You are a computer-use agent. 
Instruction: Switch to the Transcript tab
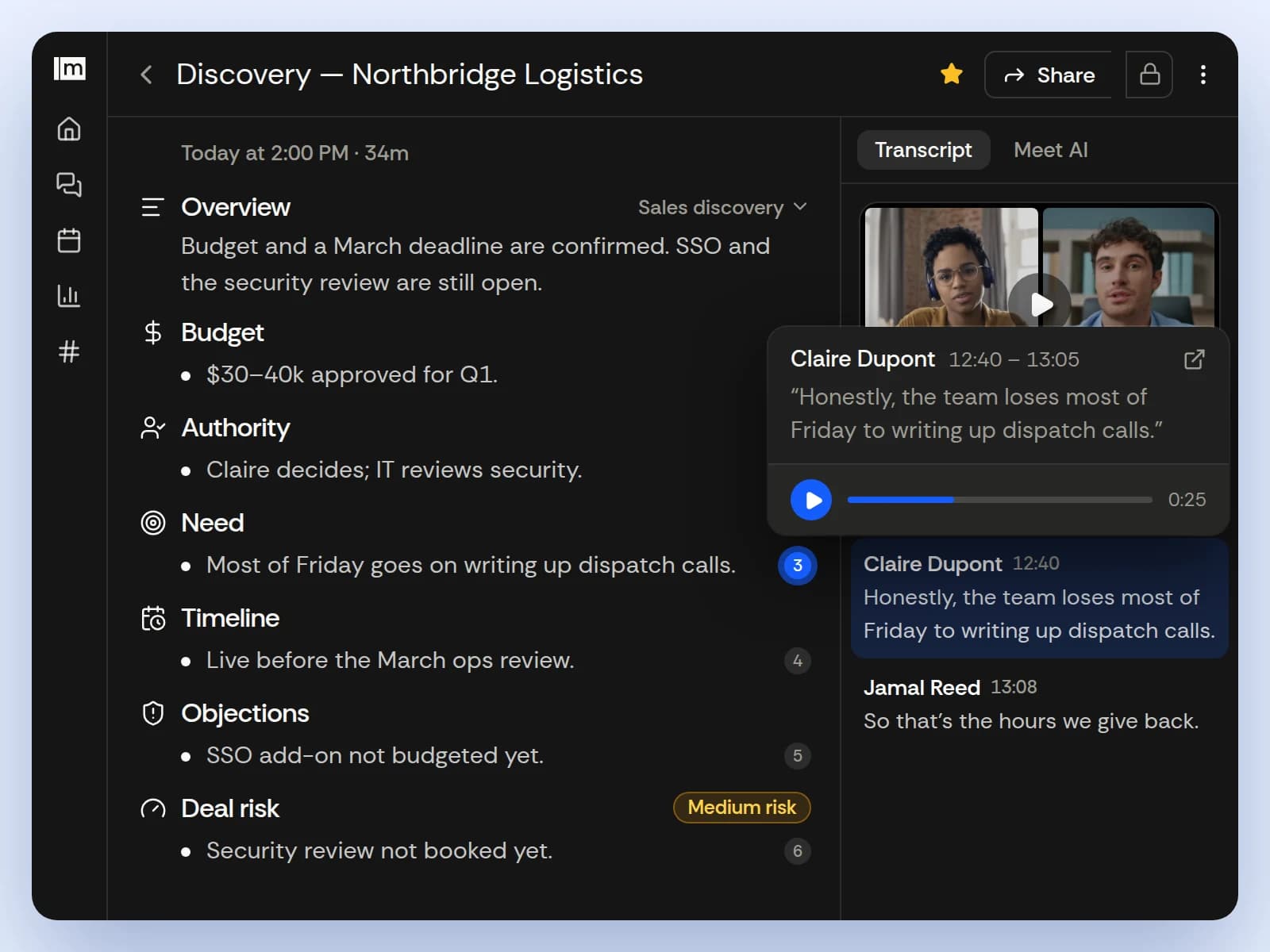pyautogui.click(x=923, y=150)
